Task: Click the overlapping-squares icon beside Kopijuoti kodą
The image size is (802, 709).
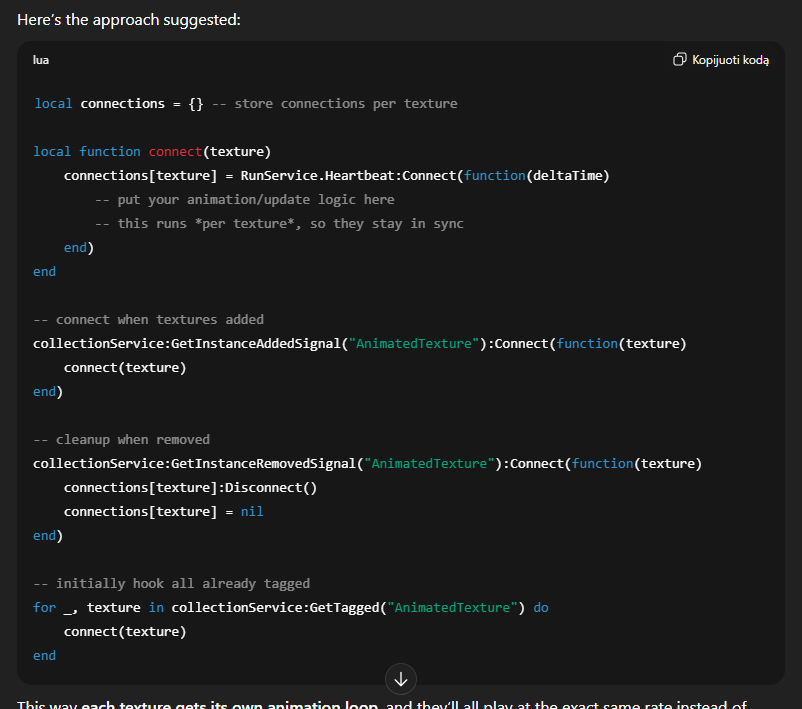Action: [681, 59]
